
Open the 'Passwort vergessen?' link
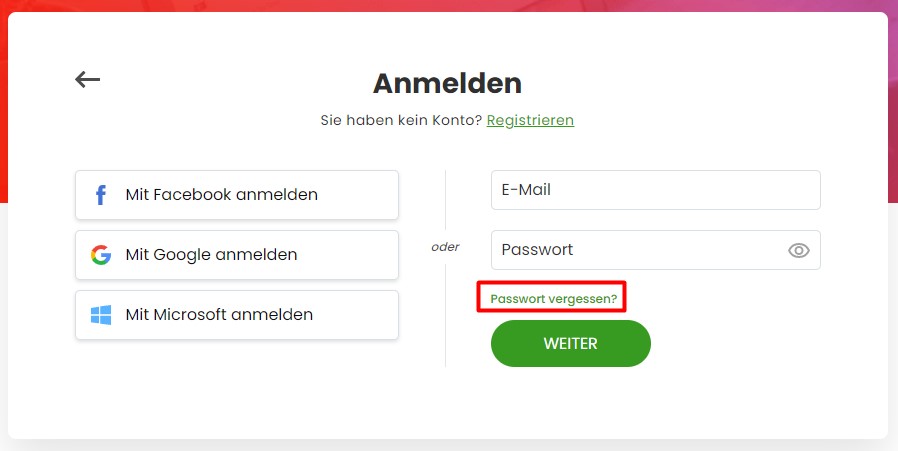(x=553, y=299)
